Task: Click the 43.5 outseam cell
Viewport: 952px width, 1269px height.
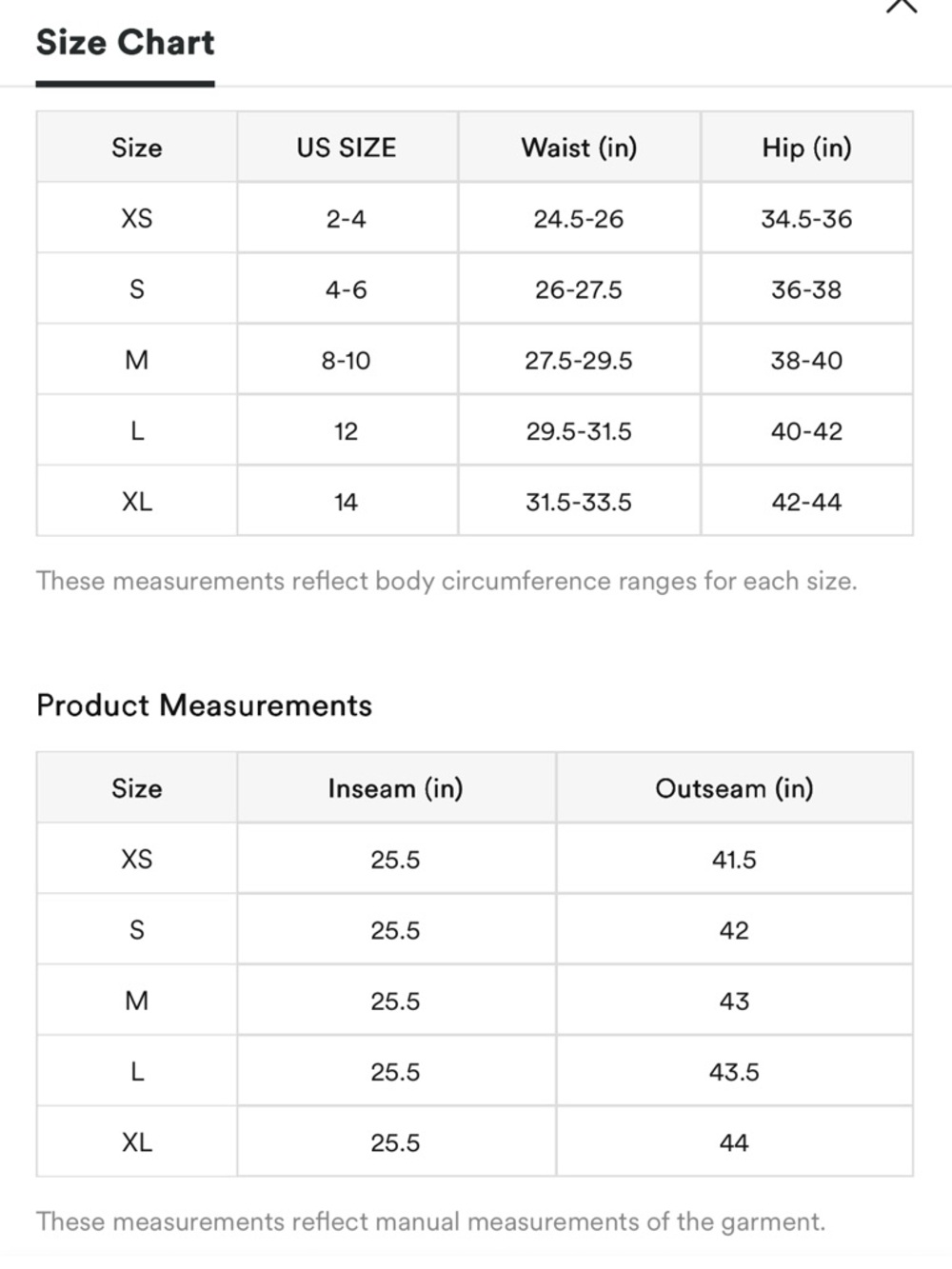Action: 734,1072
